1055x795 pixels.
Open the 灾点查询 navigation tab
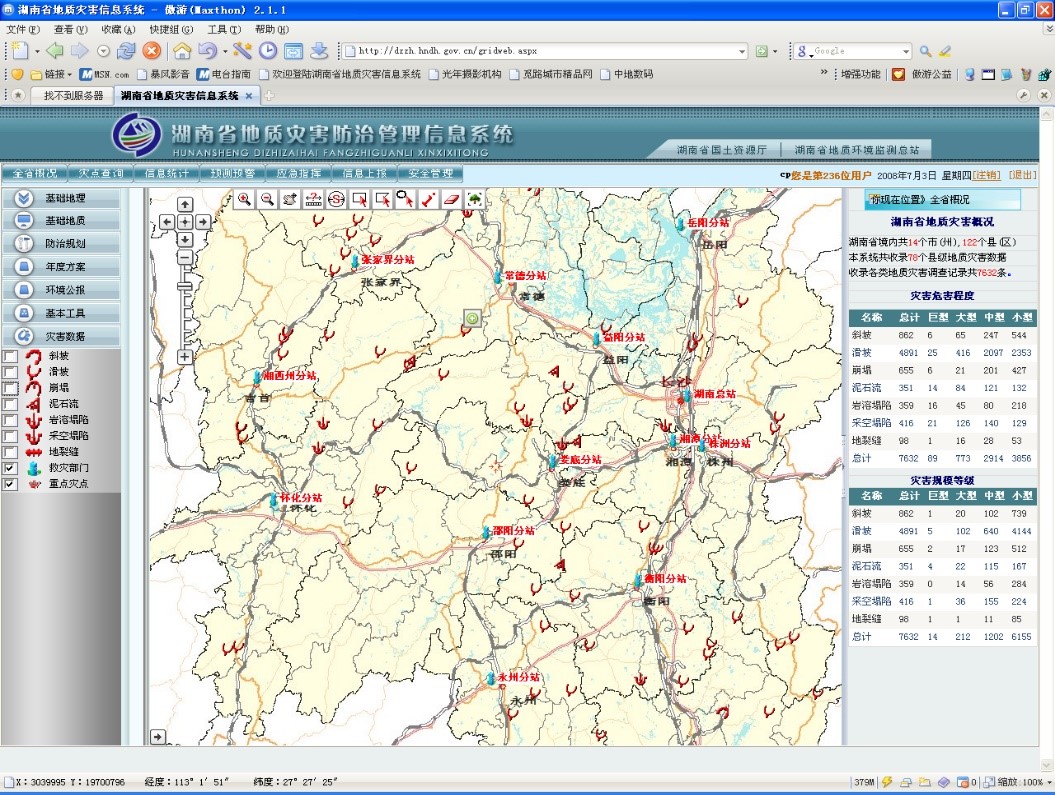[x=100, y=173]
